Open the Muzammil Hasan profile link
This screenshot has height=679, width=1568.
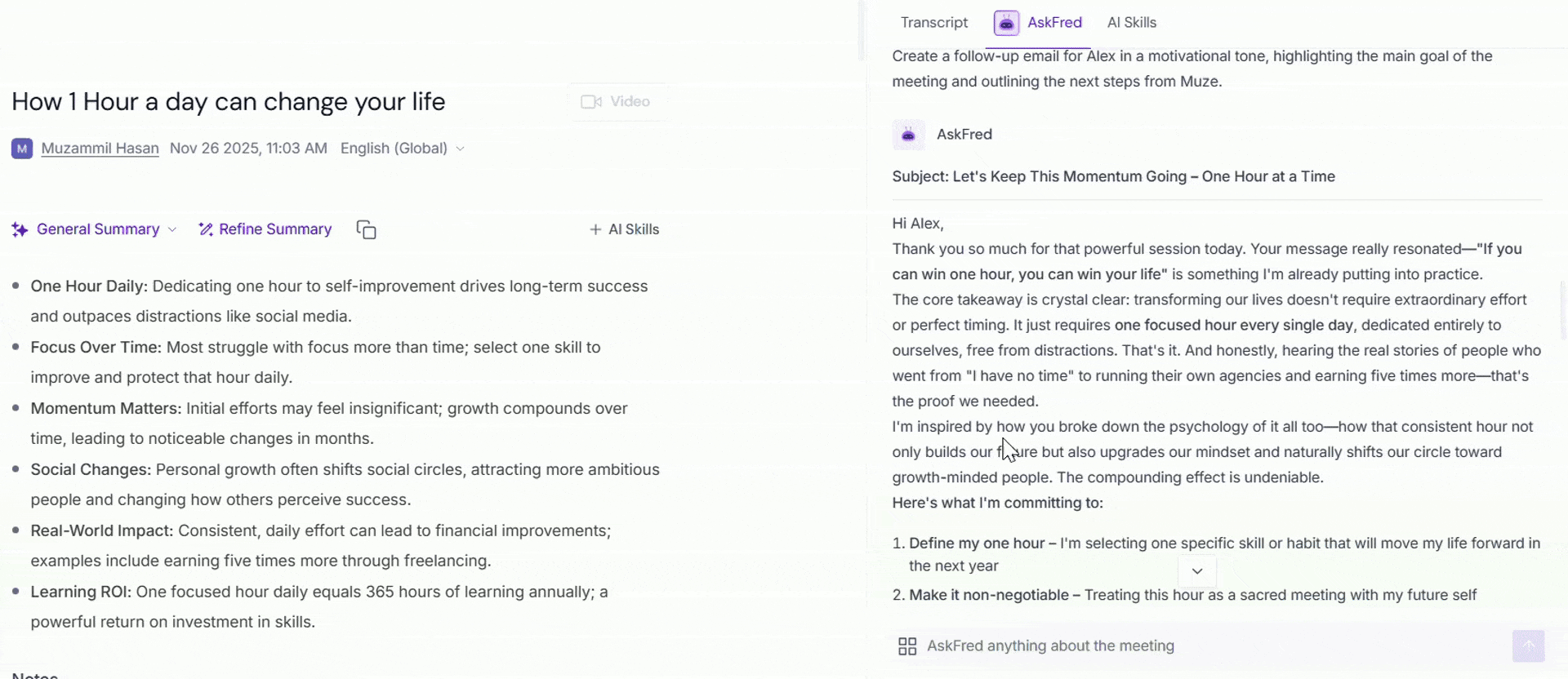[x=100, y=149]
